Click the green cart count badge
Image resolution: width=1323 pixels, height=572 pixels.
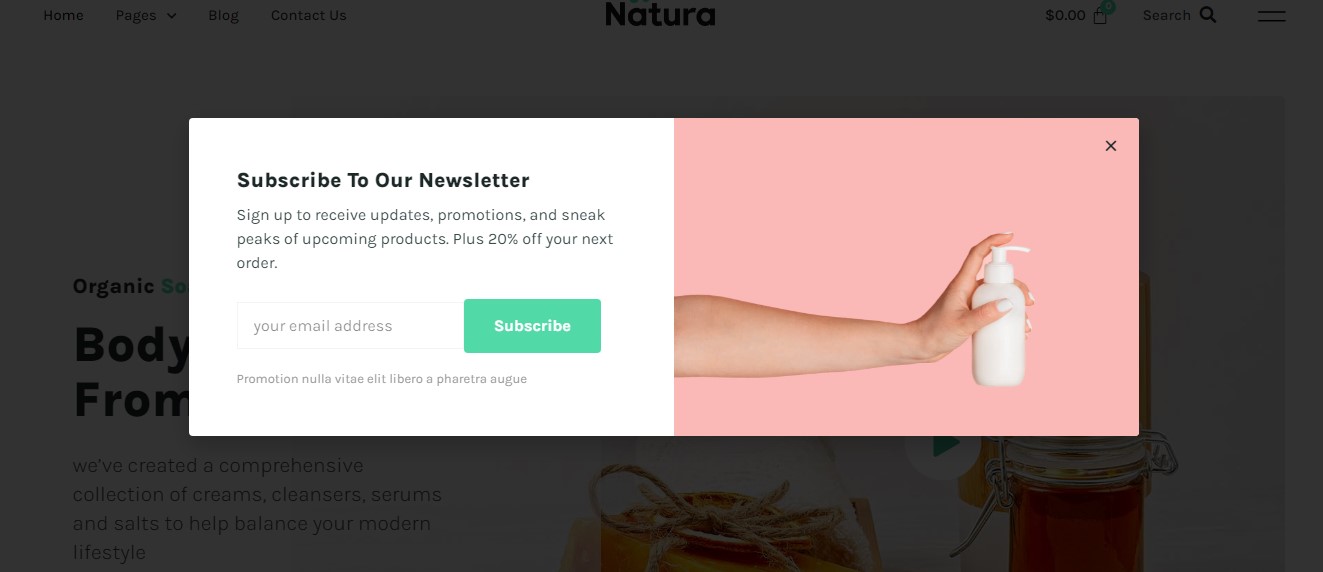pyautogui.click(x=1108, y=6)
